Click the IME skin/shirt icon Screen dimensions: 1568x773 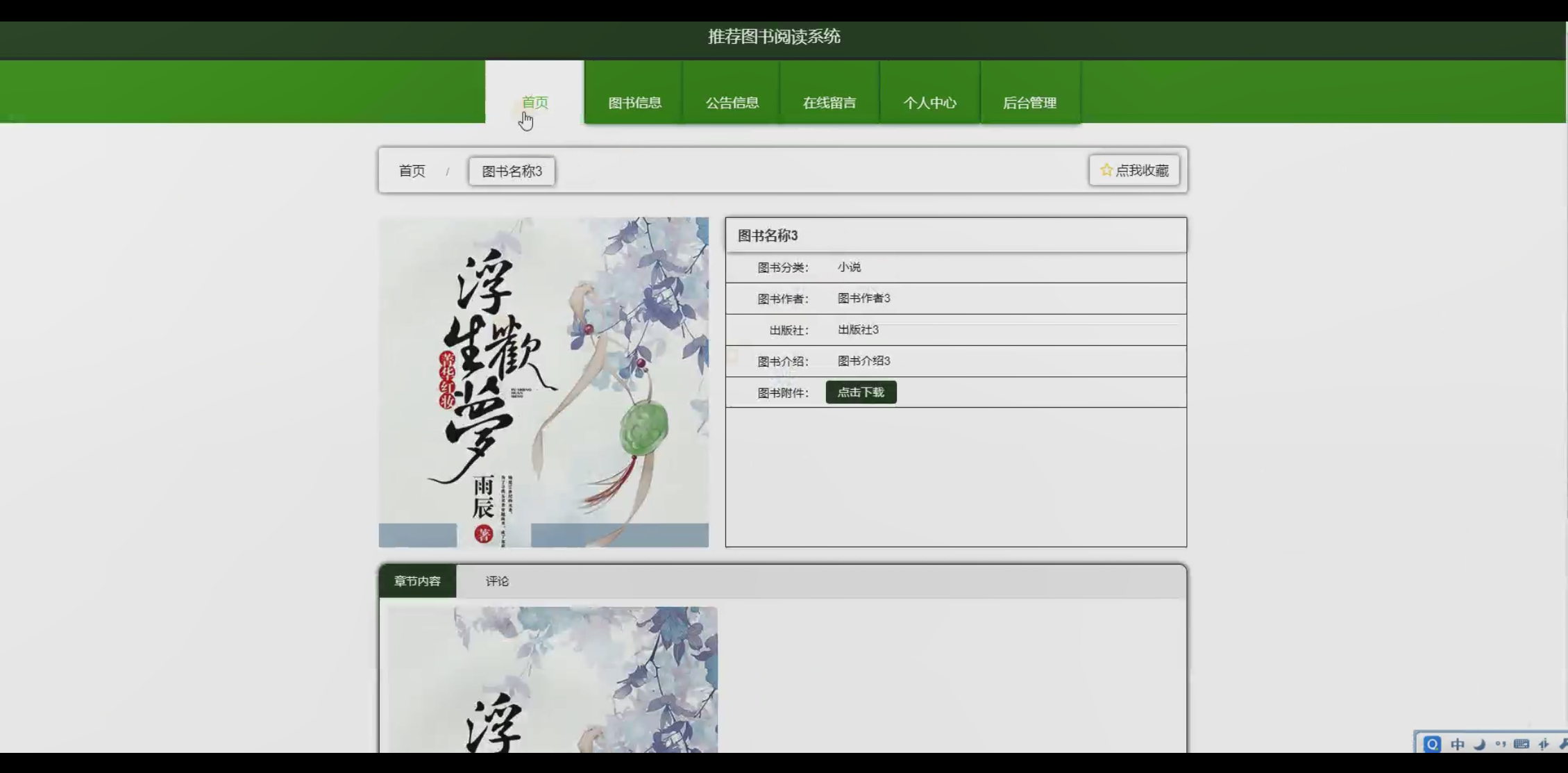point(1544,744)
